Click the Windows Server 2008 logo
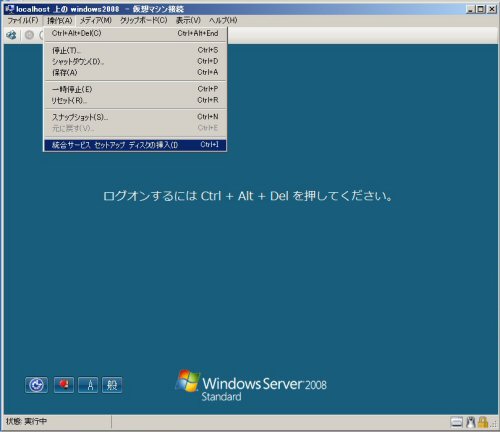The width and height of the screenshot is (500, 432). coord(251,386)
